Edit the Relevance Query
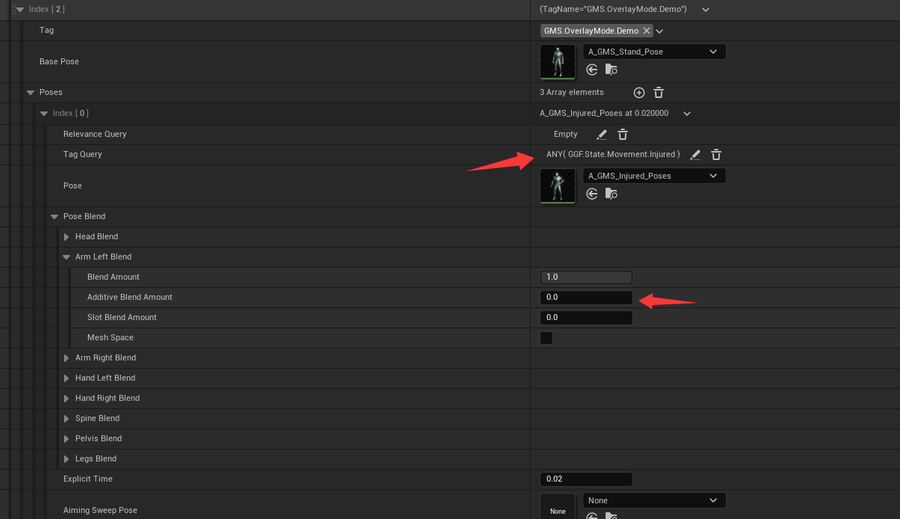900x519 pixels. point(602,134)
